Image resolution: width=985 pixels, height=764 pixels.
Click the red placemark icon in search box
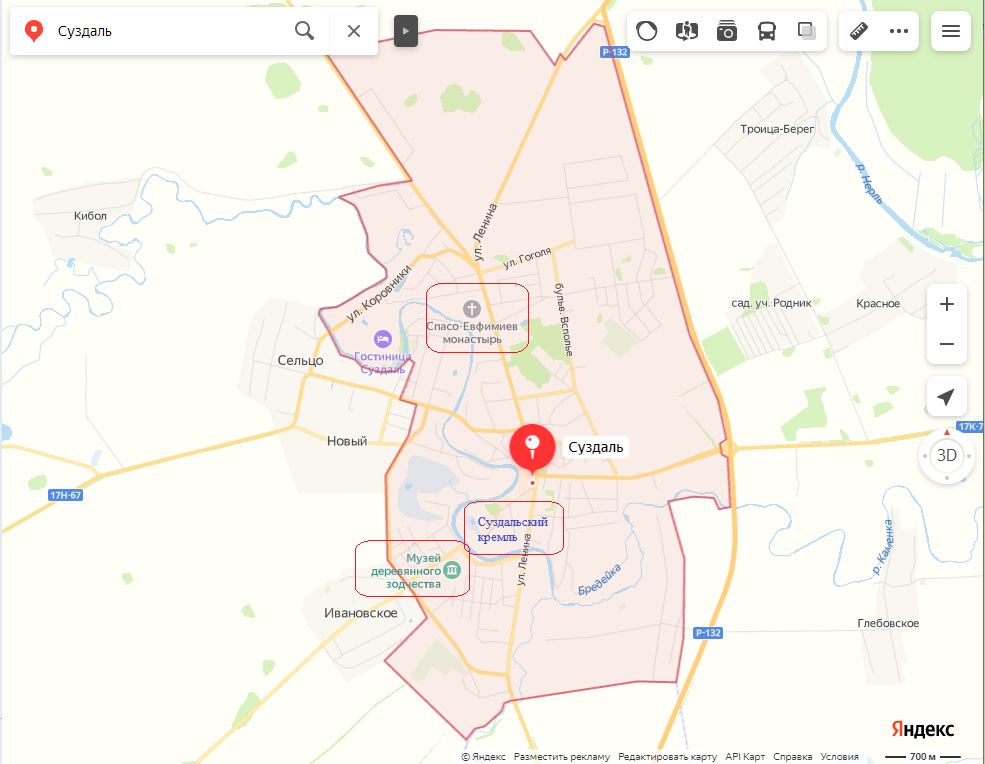(34, 31)
